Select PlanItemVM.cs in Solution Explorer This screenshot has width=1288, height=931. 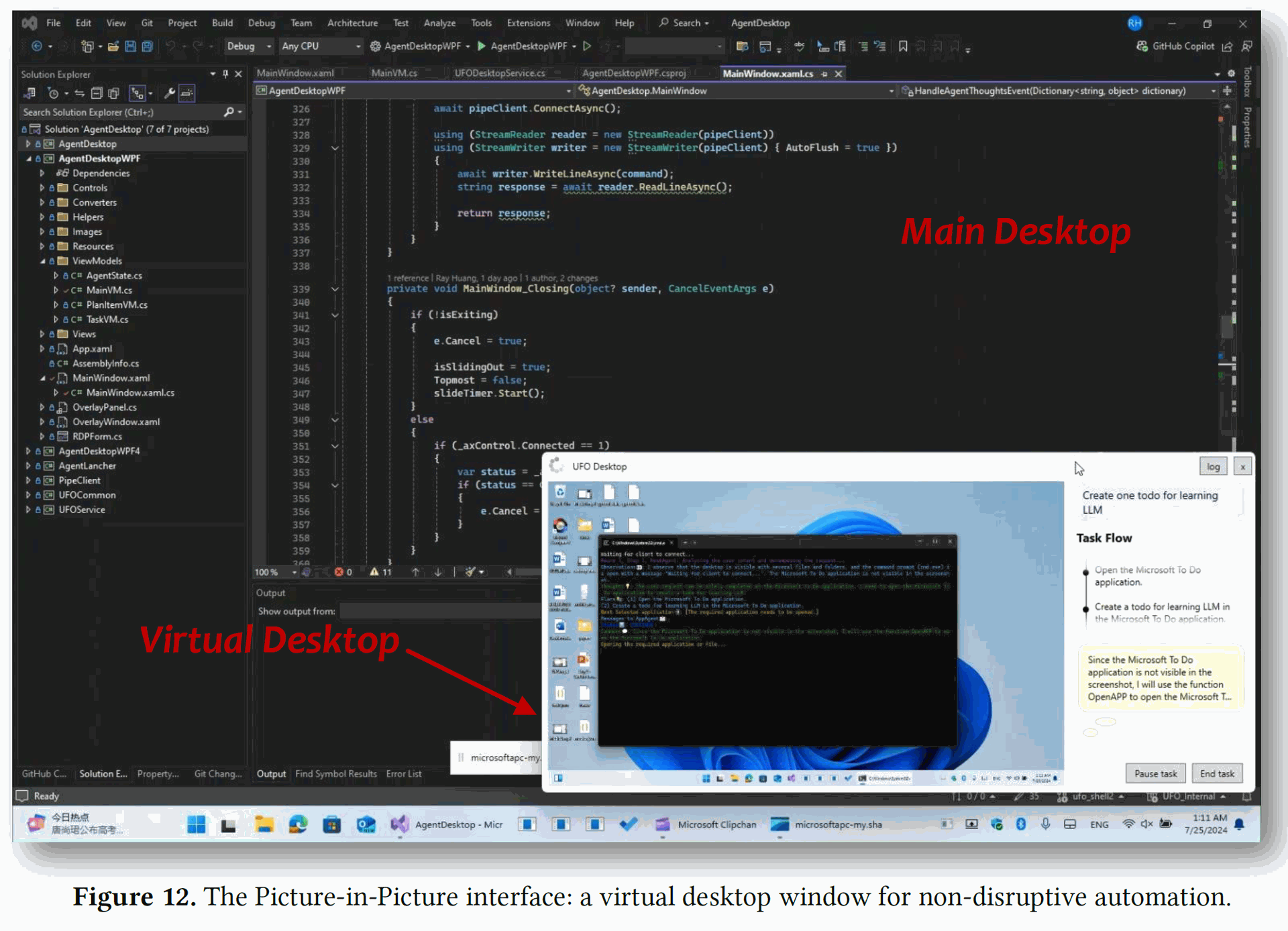coord(117,305)
